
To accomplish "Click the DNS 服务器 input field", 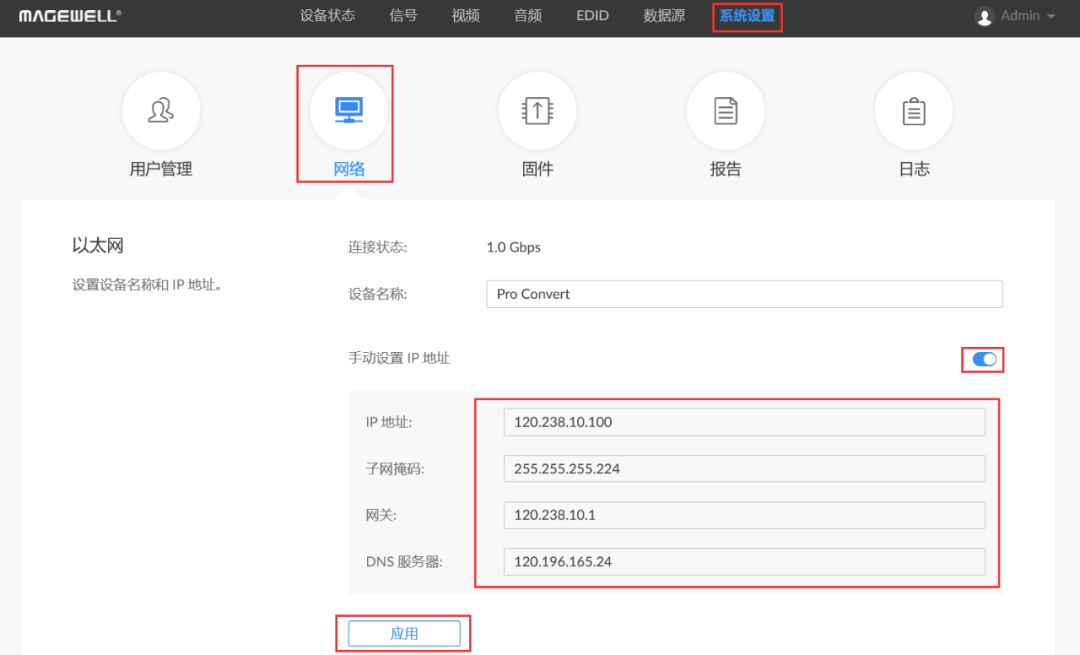I will click(743, 561).
